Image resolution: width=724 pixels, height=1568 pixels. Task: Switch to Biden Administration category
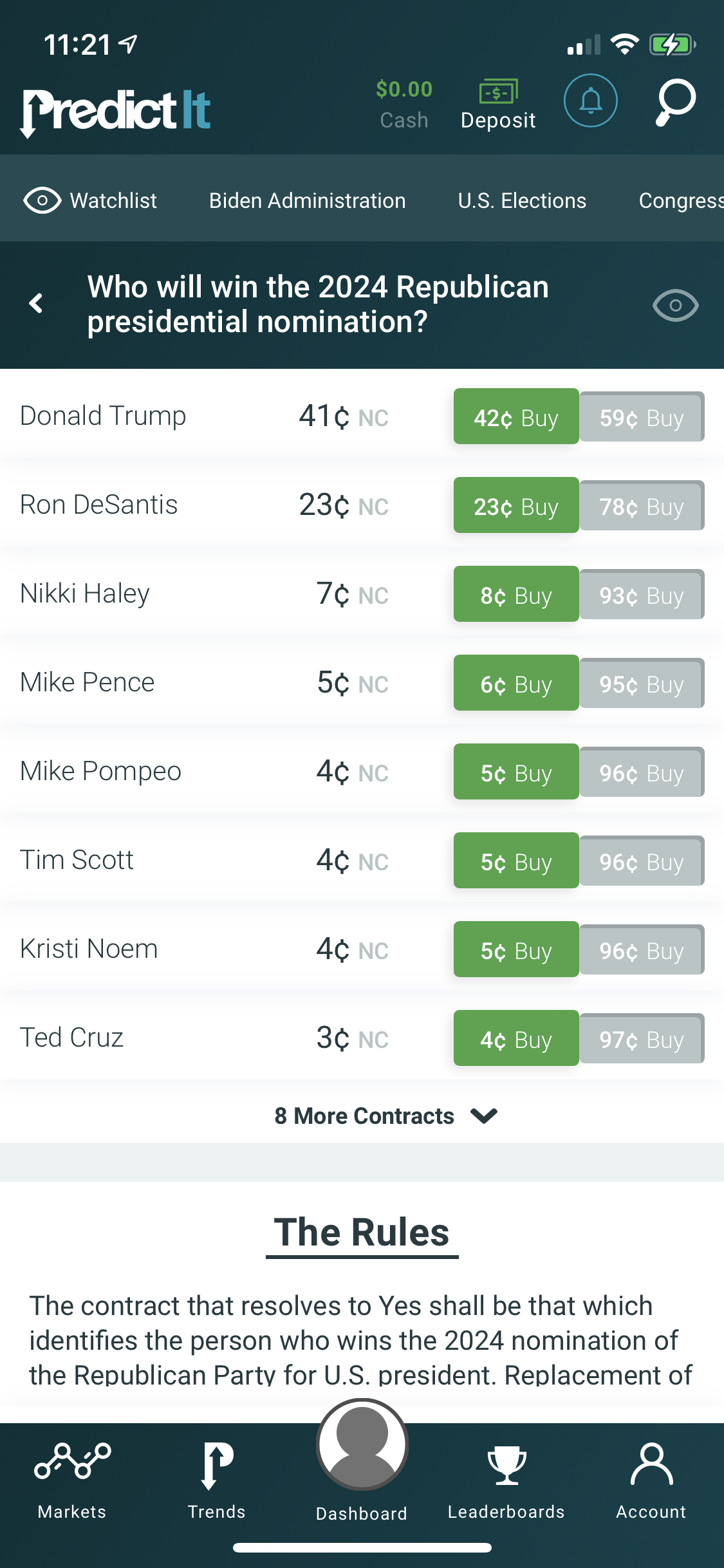point(307,201)
